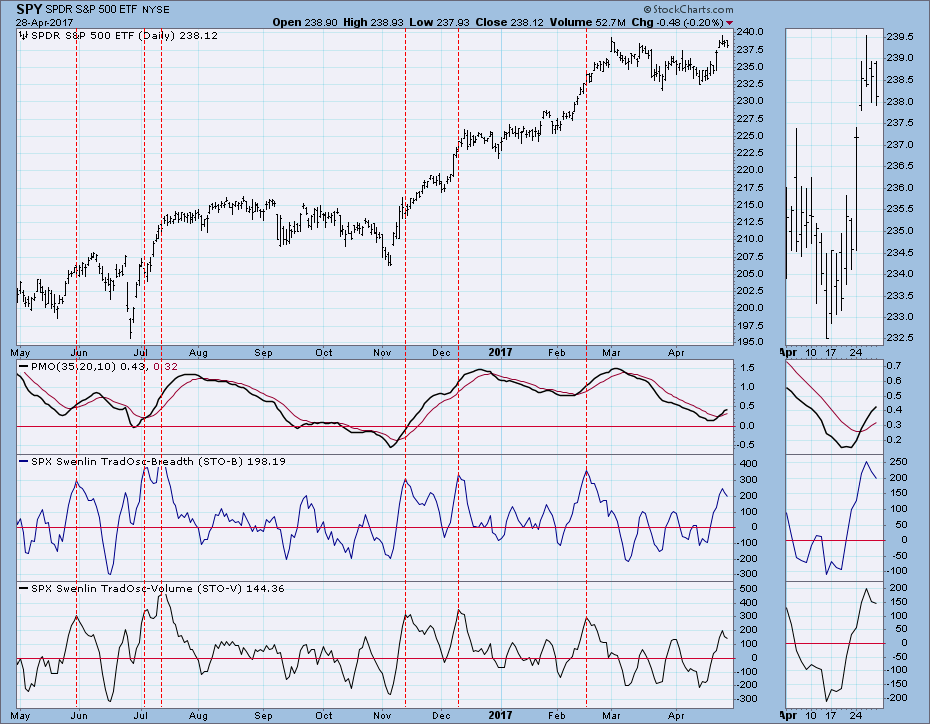Click the Aug label below the price panel

(198, 353)
